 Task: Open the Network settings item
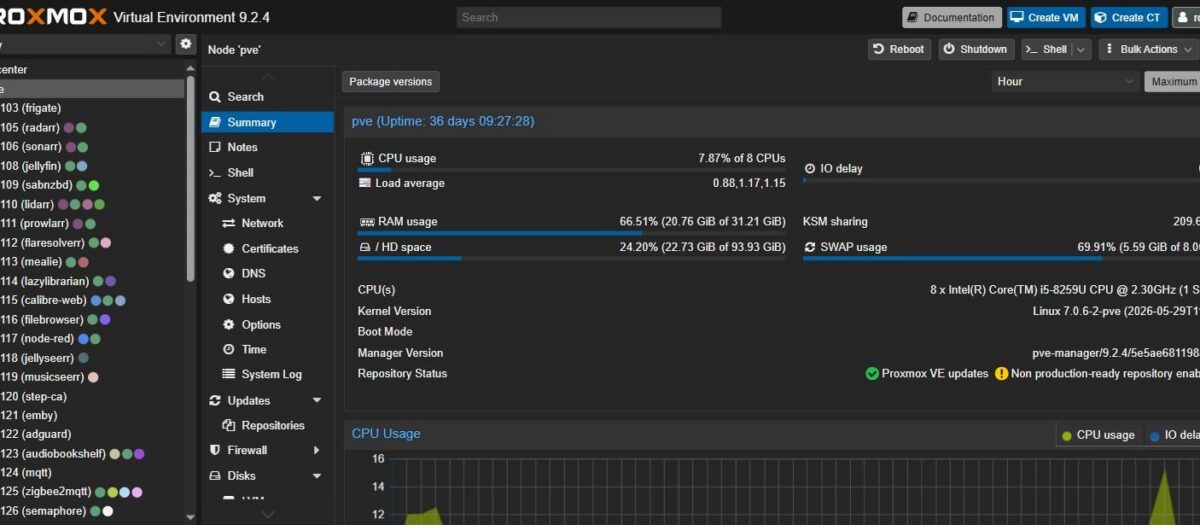(267, 223)
